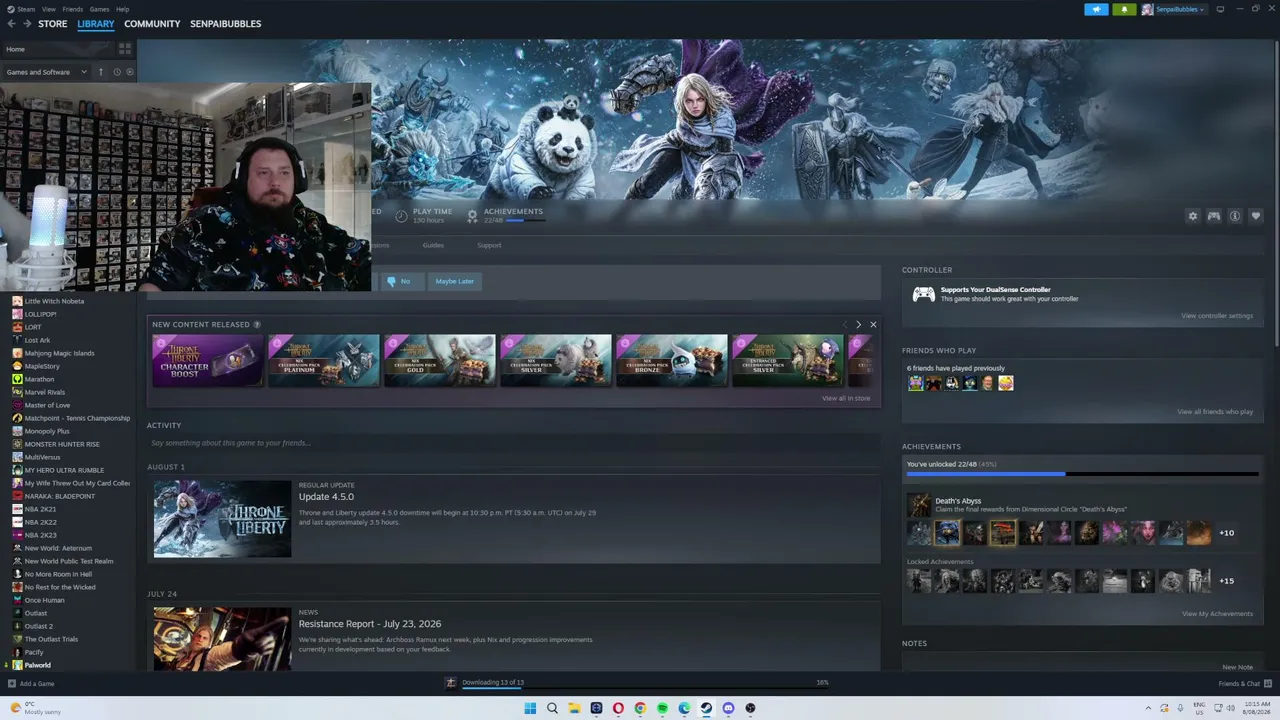
Task: Open the SENPAIBUBBLES profile tab
Action: [226, 24]
